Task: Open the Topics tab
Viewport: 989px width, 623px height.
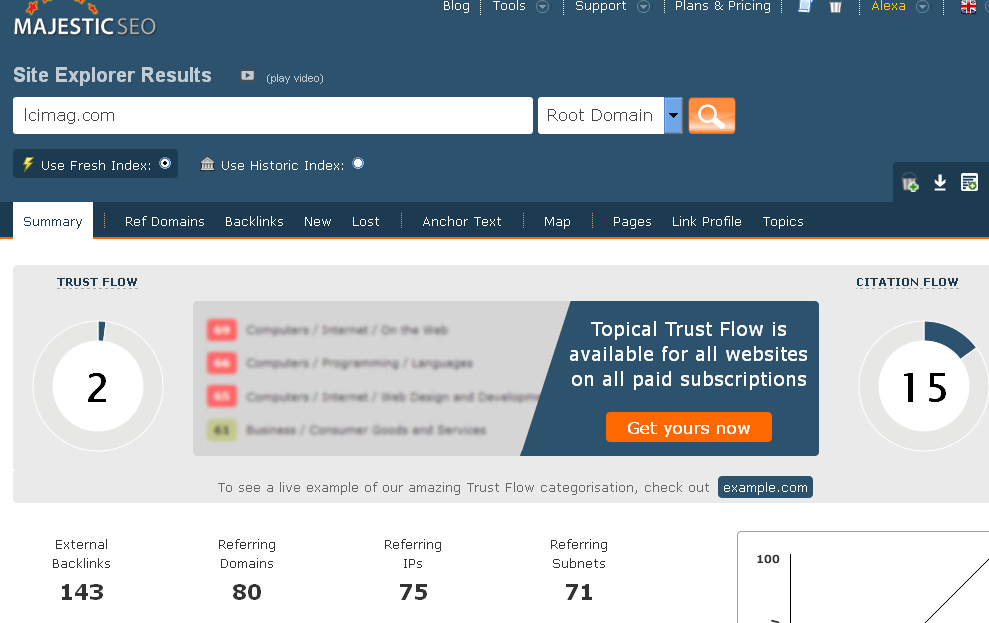Action: pos(783,221)
